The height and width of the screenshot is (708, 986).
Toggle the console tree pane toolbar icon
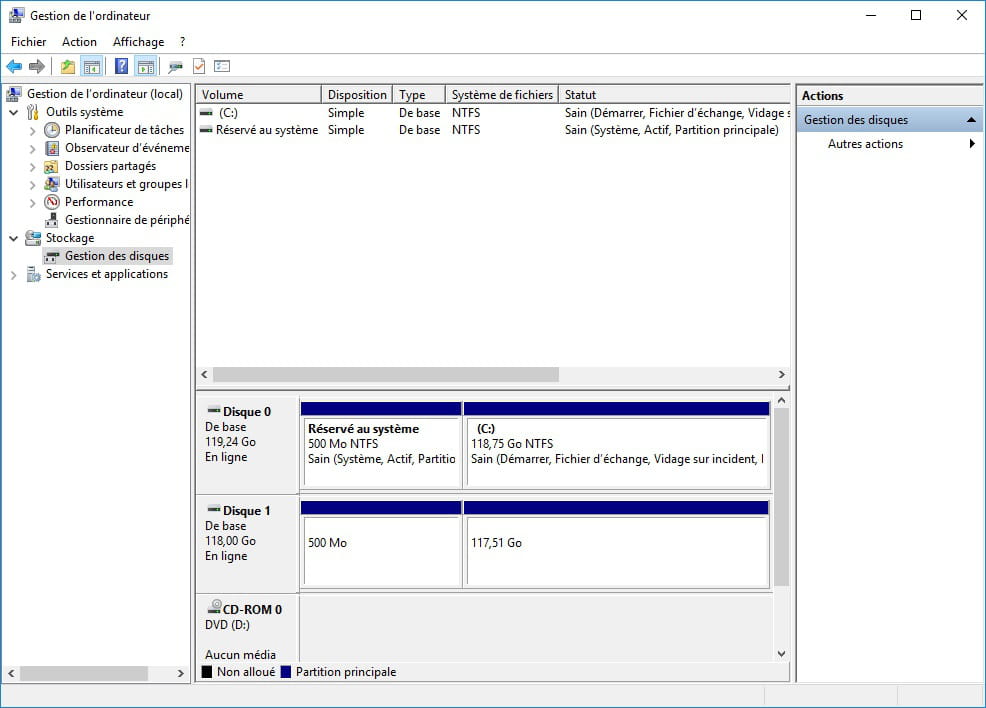pos(92,66)
